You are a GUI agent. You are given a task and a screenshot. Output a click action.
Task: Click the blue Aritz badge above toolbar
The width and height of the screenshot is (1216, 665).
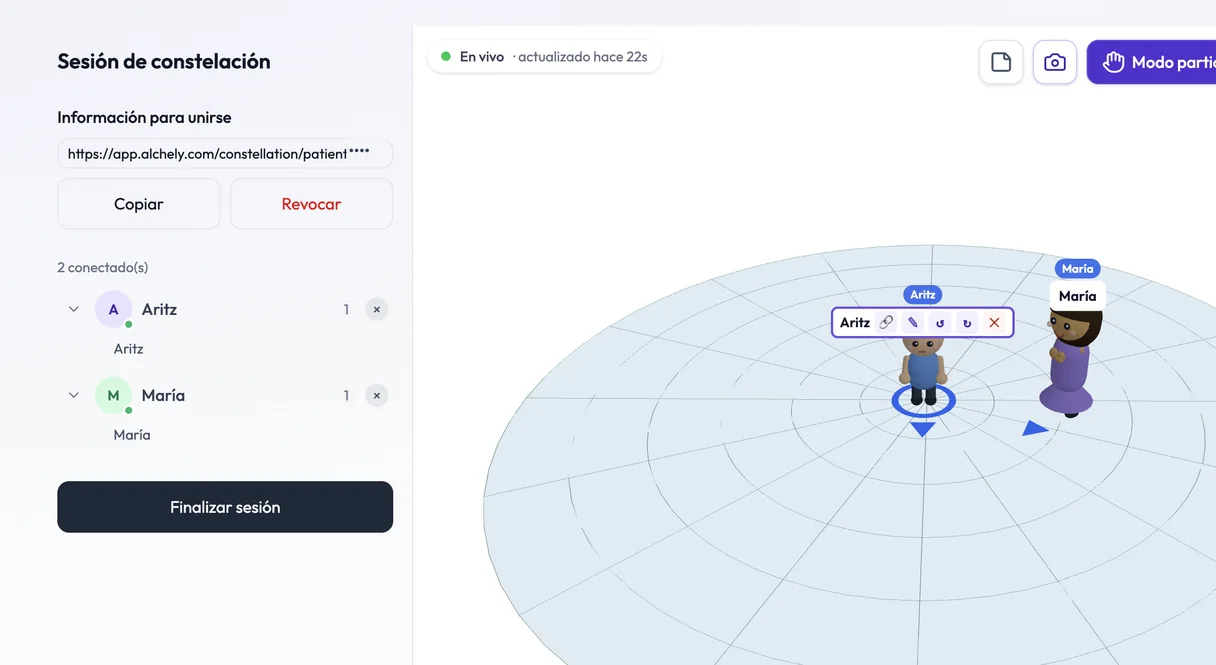point(922,295)
